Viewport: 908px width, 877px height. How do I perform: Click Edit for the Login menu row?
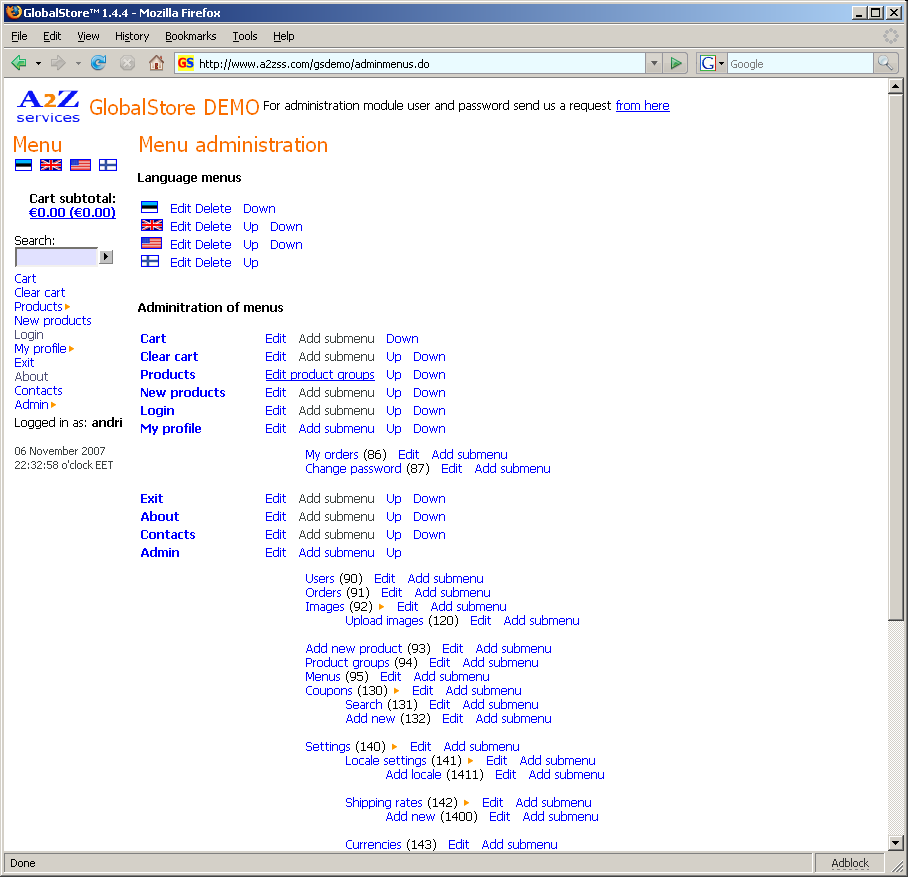click(x=276, y=411)
